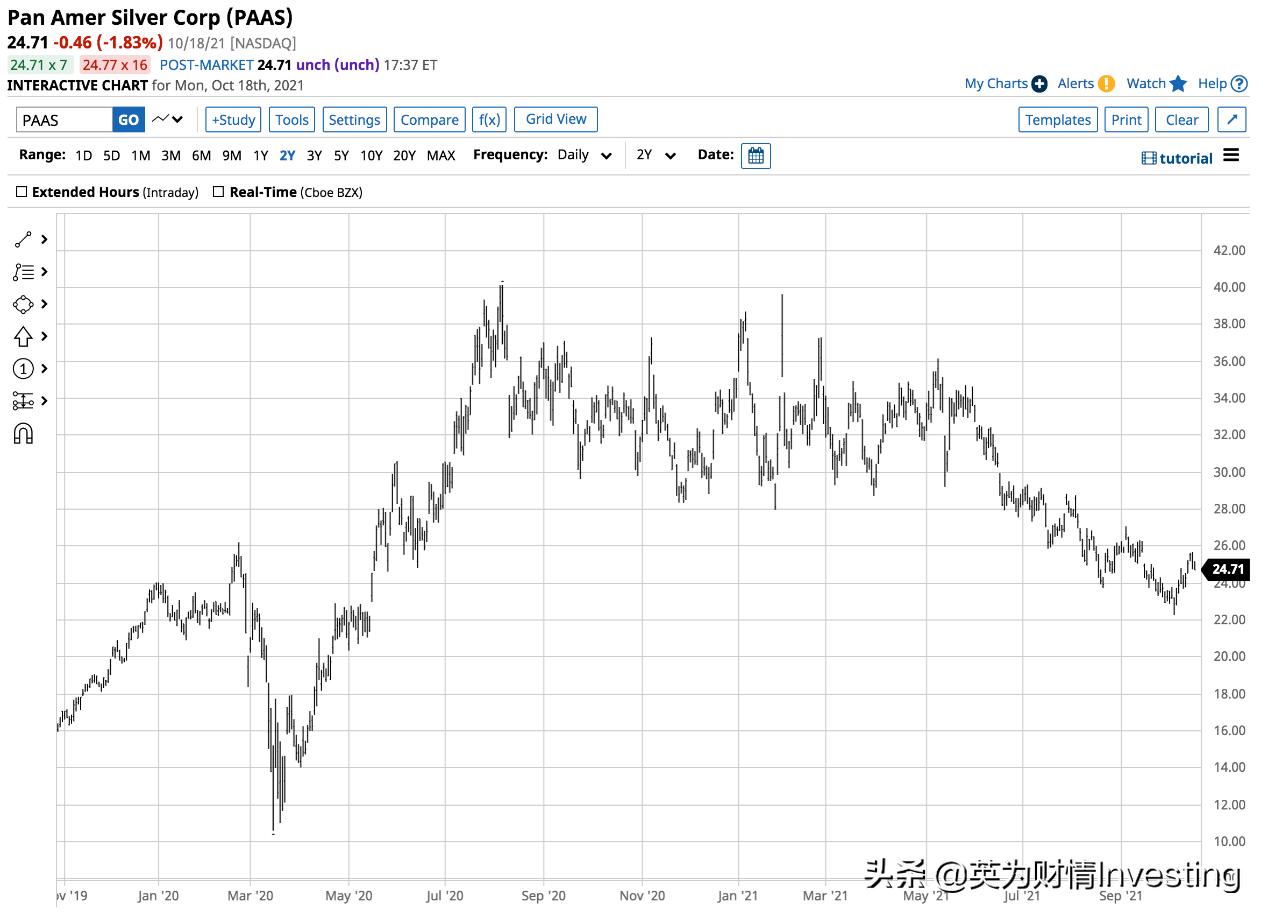Open chart Settings button
This screenshot has width=1268, height=916.
(354, 120)
